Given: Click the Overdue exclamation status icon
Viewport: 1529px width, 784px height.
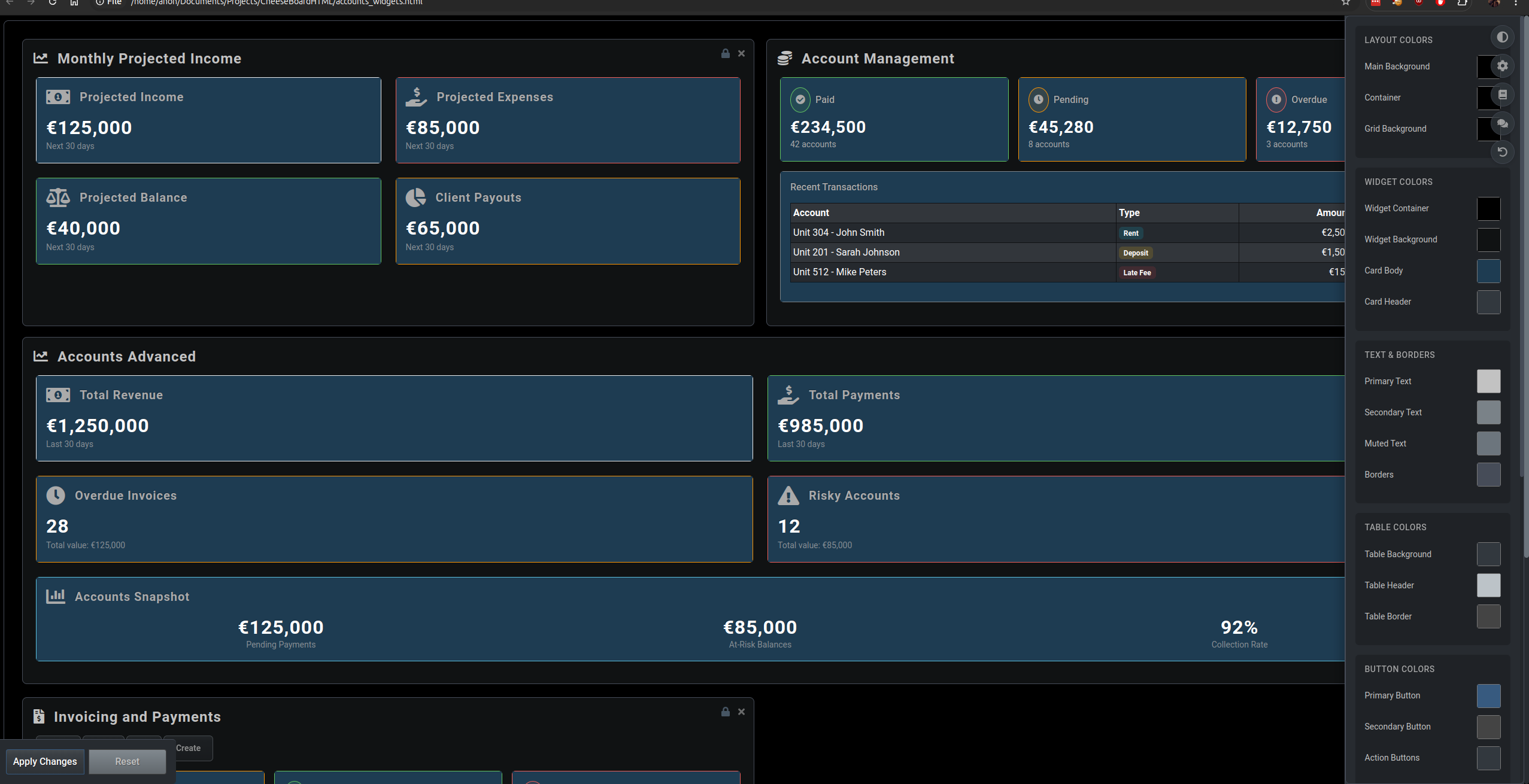Looking at the screenshot, I should [x=1276, y=100].
